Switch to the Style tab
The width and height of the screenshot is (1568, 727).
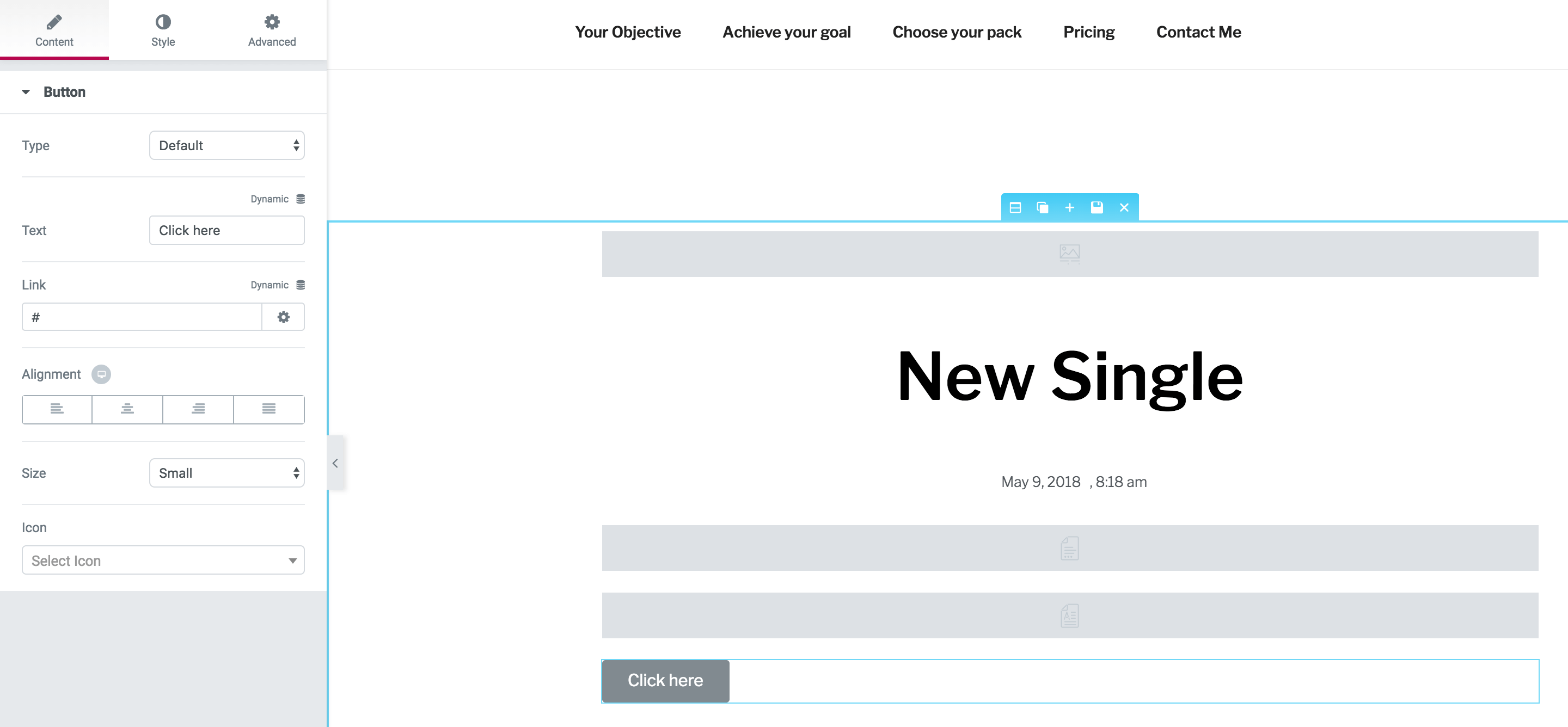coord(162,32)
